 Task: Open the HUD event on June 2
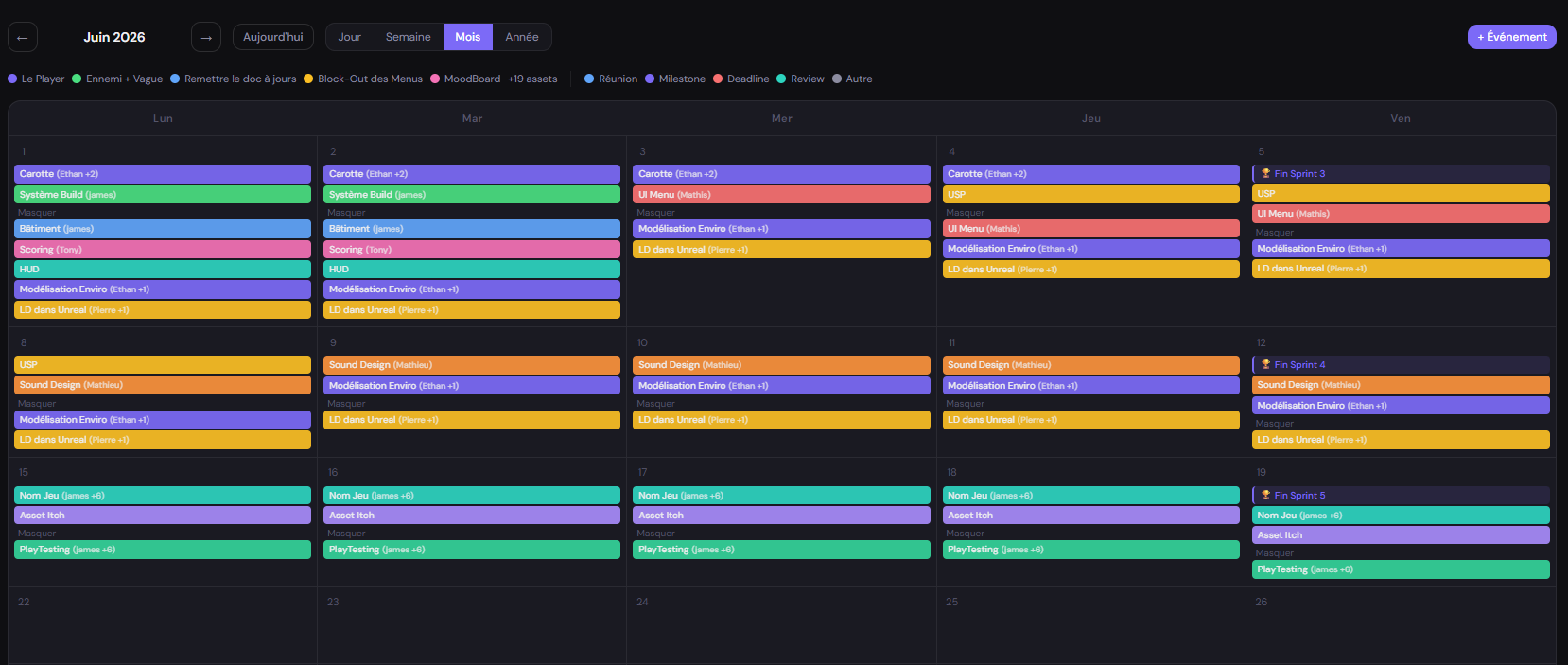point(472,269)
